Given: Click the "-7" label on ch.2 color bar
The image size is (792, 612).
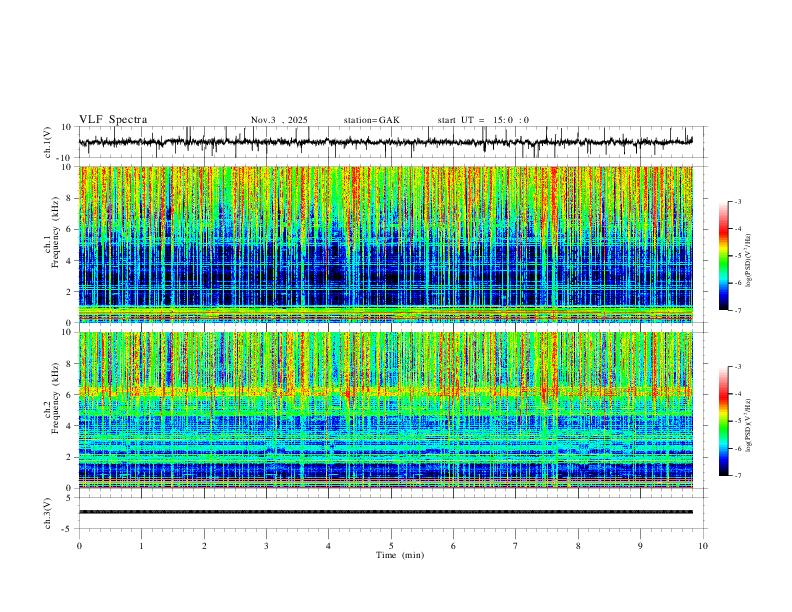Looking at the screenshot, I should (x=737, y=476).
